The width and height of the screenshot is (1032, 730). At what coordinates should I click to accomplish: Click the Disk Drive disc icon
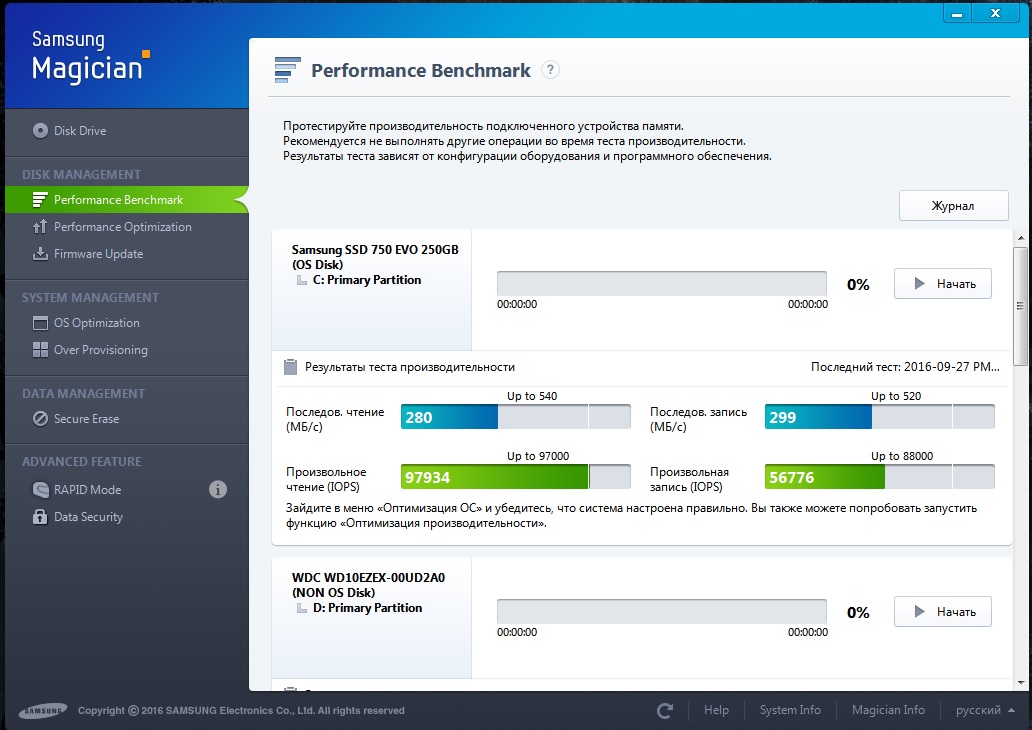click(x=40, y=130)
